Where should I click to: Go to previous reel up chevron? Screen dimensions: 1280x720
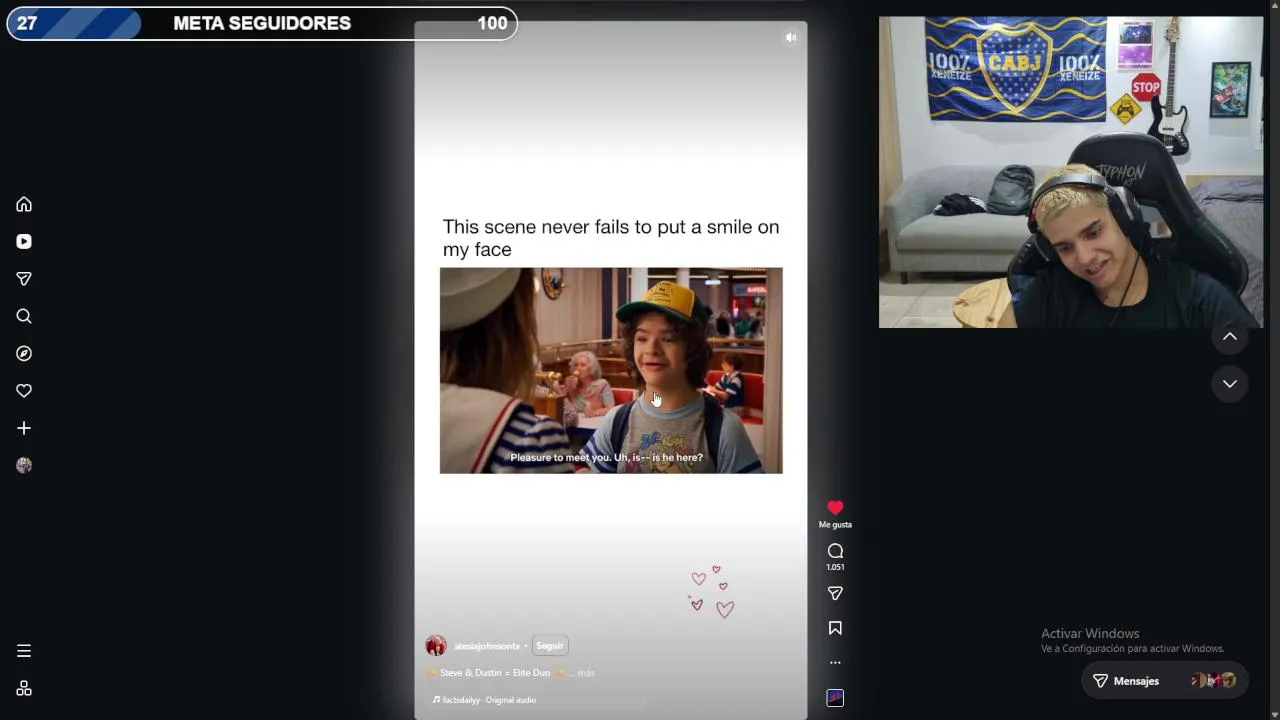pyautogui.click(x=1230, y=337)
